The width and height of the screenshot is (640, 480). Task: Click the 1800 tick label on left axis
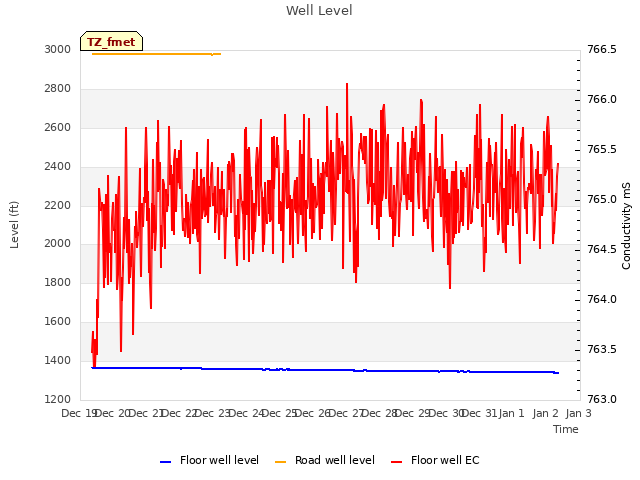pyautogui.click(x=58, y=282)
